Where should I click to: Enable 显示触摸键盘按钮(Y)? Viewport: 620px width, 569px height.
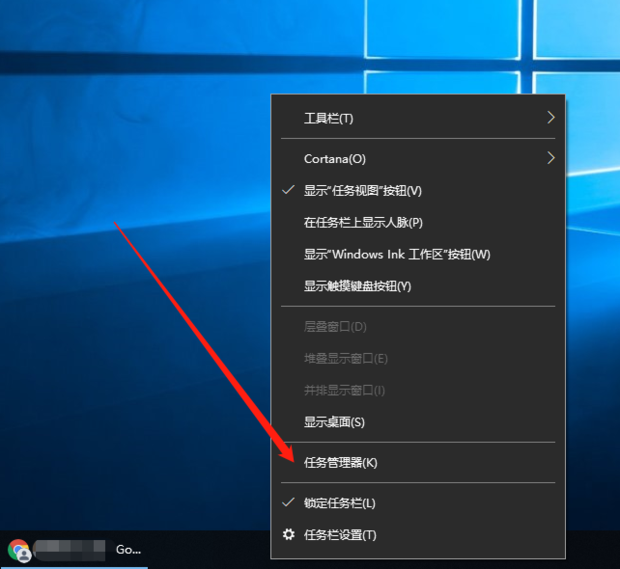(418, 286)
